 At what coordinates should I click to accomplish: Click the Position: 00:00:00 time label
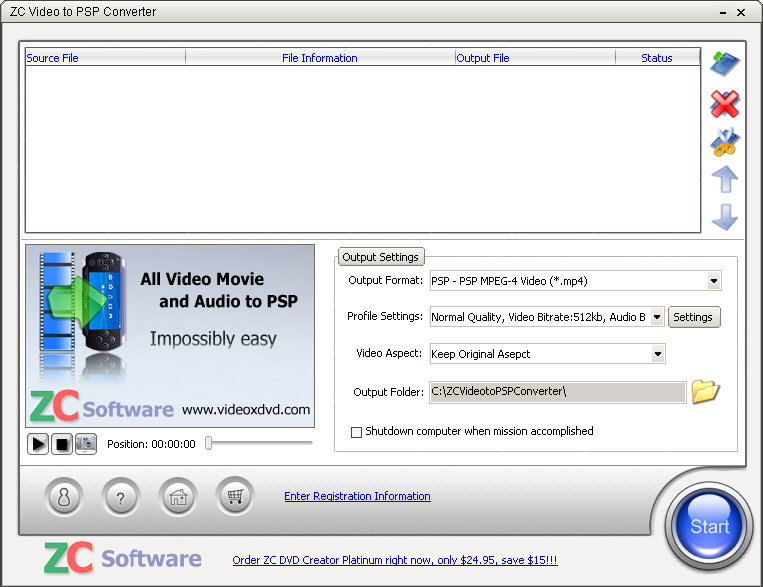pos(151,444)
